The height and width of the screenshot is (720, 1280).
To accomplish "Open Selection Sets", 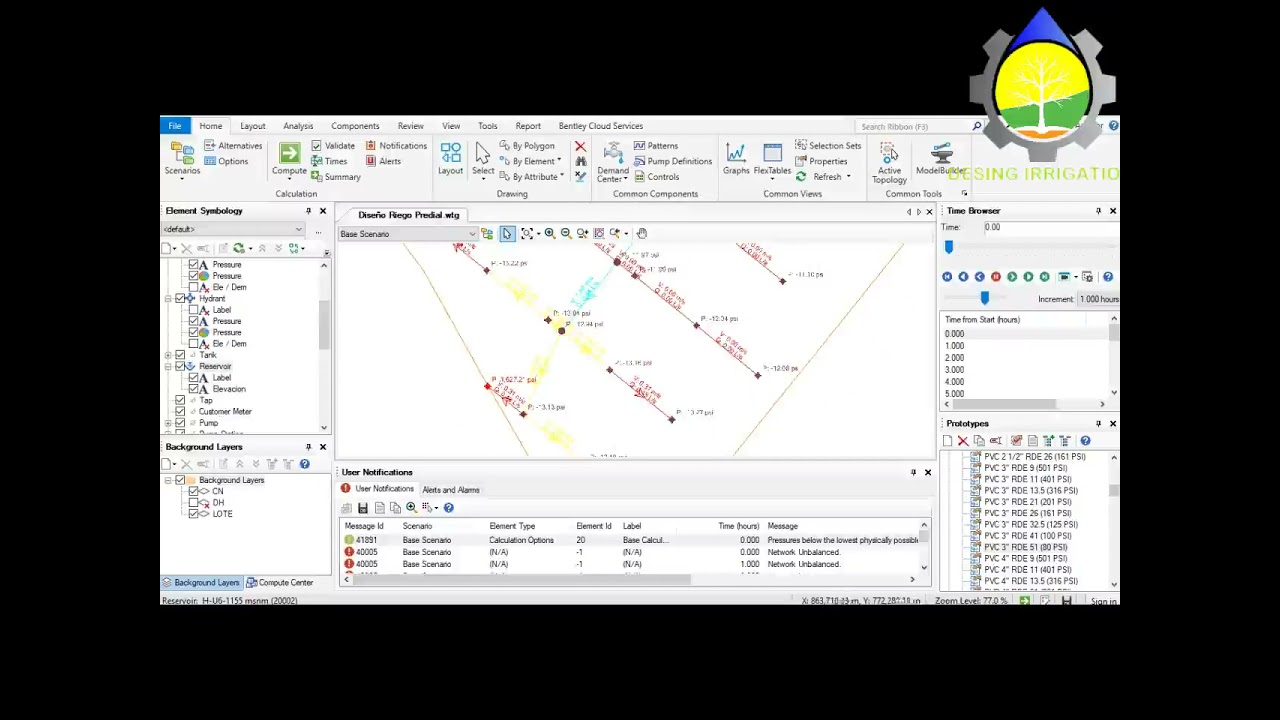I will (x=828, y=146).
